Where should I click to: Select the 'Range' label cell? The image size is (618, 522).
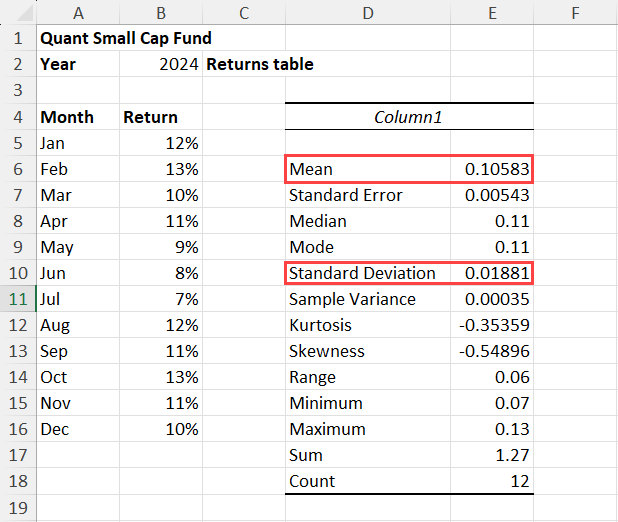coord(368,377)
